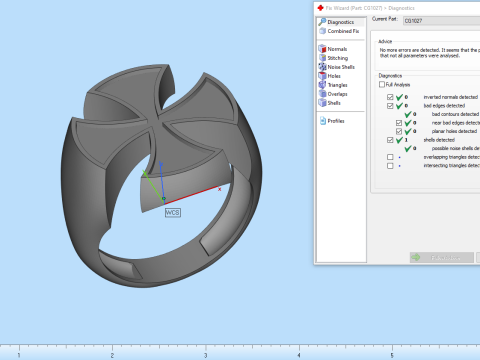Enable the Full Analysis checkbox
480x360 pixels.
[382, 84]
